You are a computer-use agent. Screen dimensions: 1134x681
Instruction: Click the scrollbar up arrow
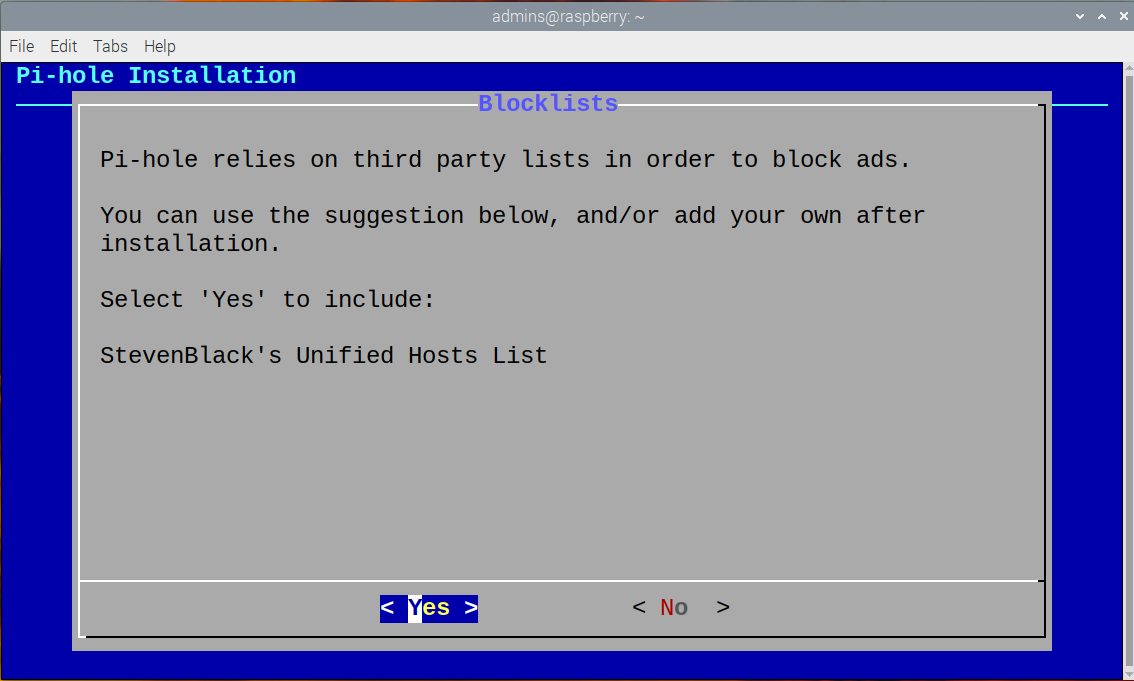pos(1129,68)
